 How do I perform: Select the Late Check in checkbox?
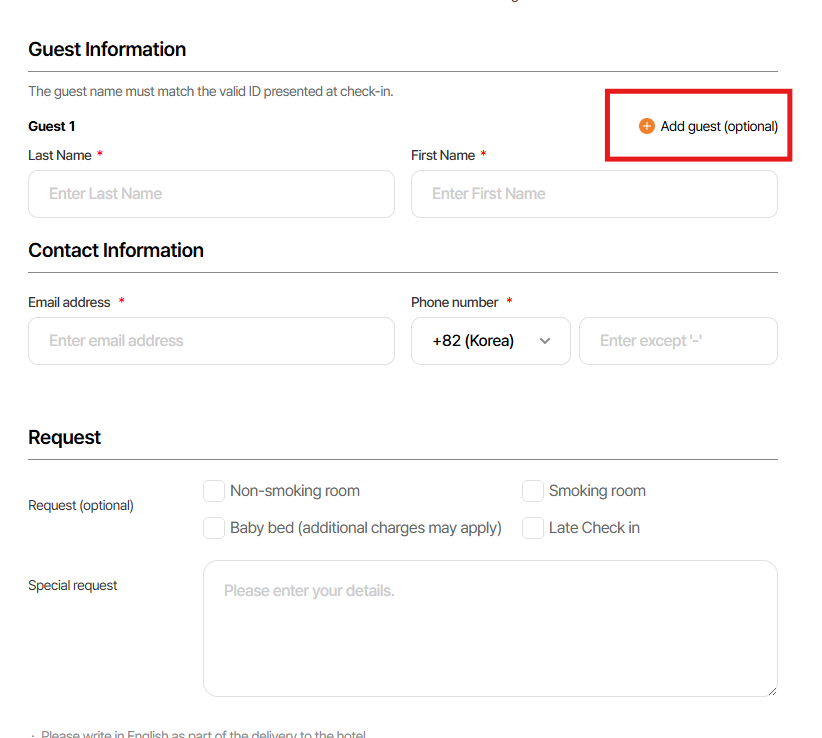pyautogui.click(x=533, y=527)
